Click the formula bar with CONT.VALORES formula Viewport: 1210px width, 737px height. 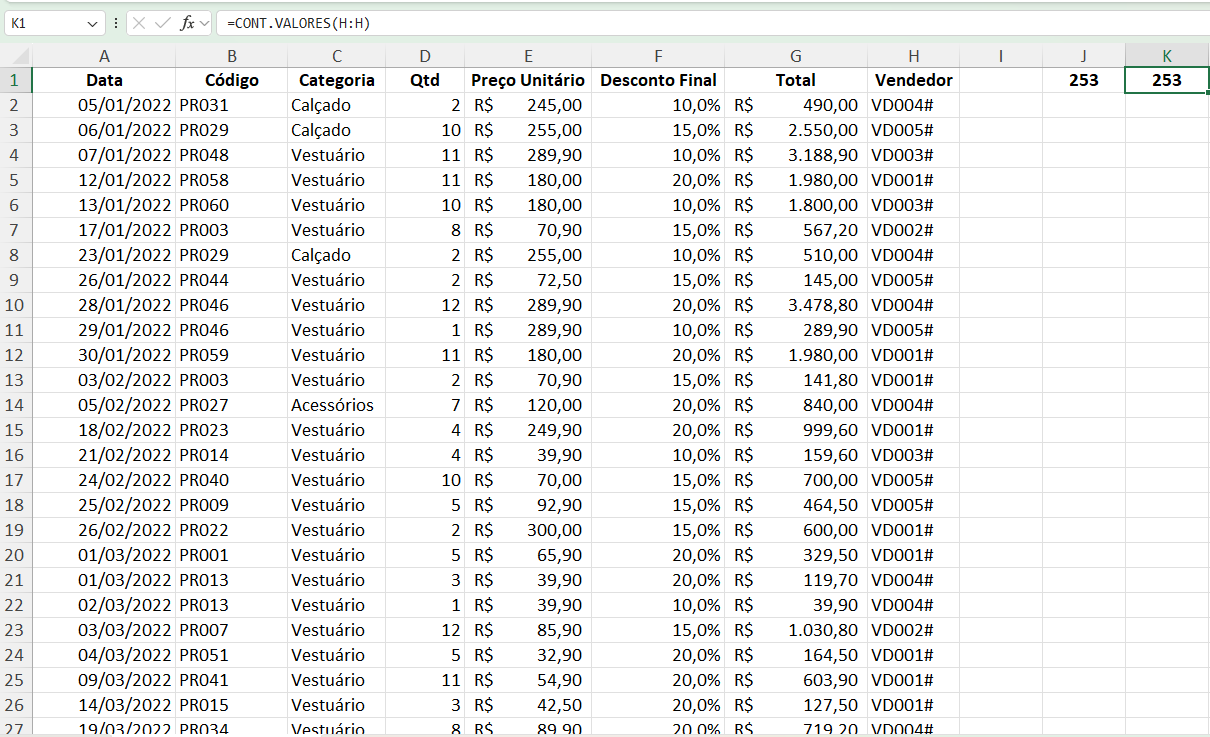tap(712, 23)
